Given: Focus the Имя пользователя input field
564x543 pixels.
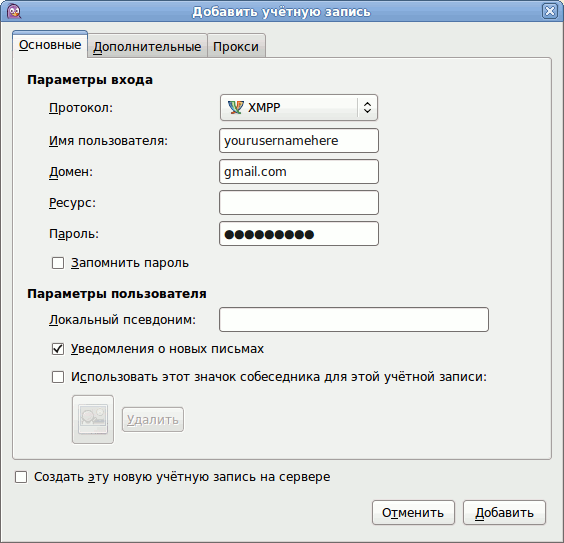Looking at the screenshot, I should coord(299,141).
